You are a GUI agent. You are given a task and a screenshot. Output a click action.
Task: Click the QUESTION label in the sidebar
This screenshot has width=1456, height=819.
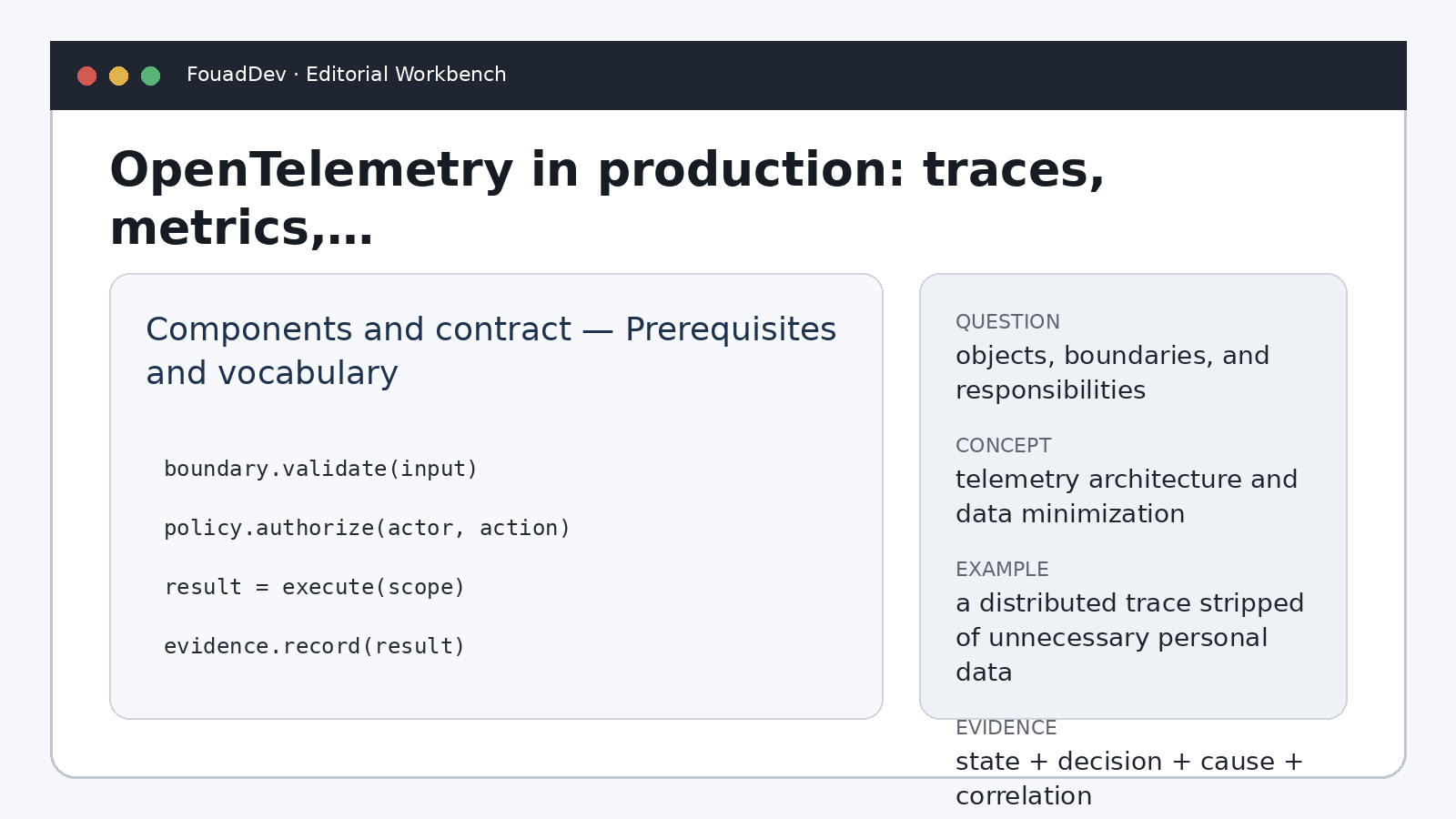point(1007,322)
